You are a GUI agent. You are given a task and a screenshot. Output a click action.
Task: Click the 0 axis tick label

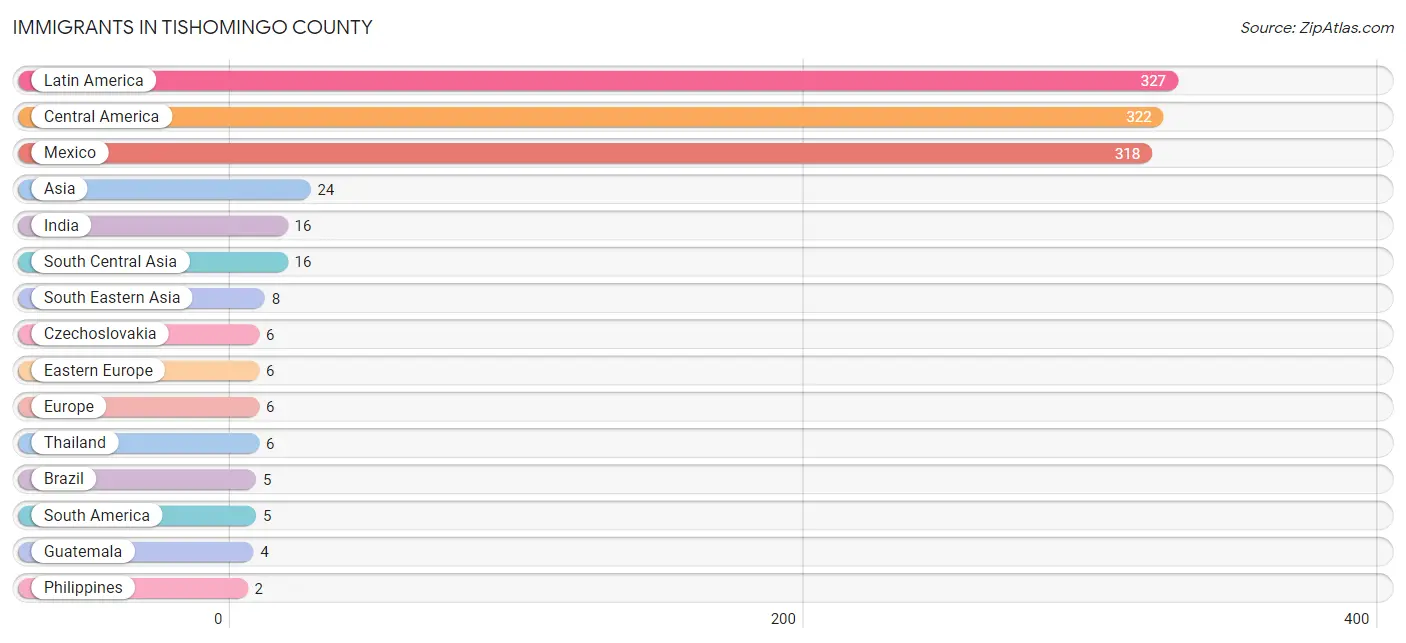click(218, 619)
